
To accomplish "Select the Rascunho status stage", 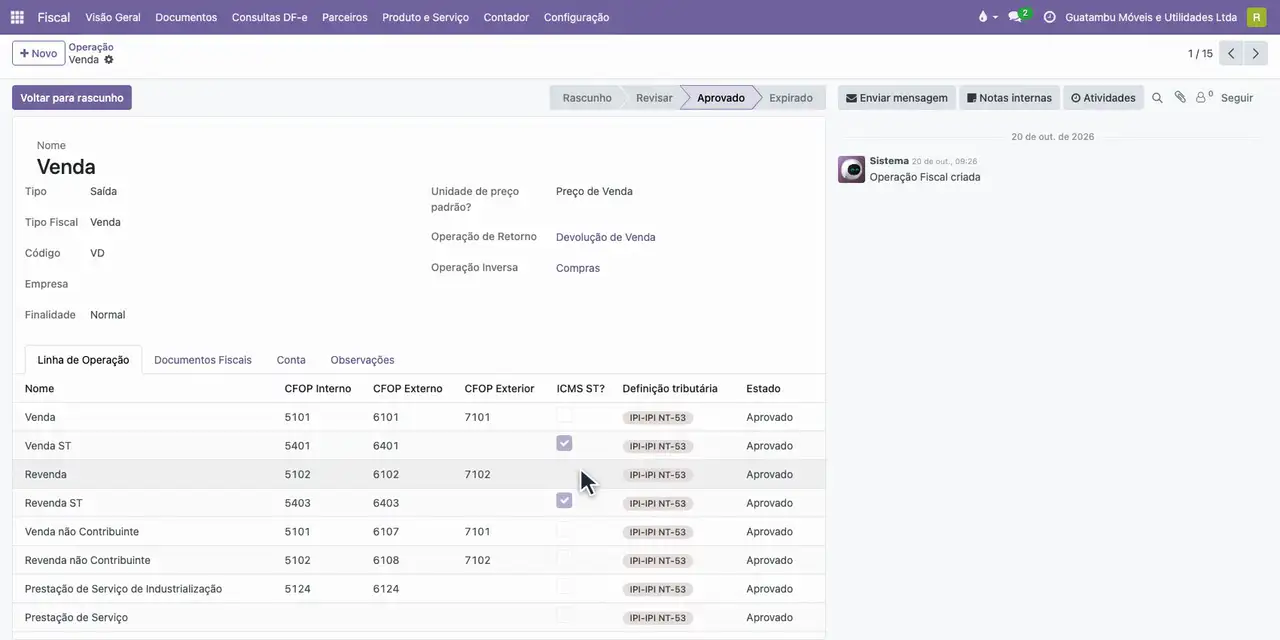I will 587,98.
